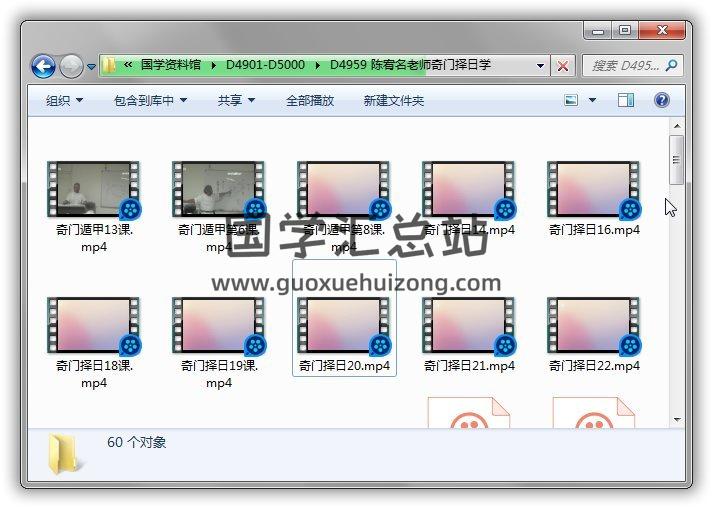The height and width of the screenshot is (509, 713).
Task: Toggle the preview pane
Action: click(626, 101)
